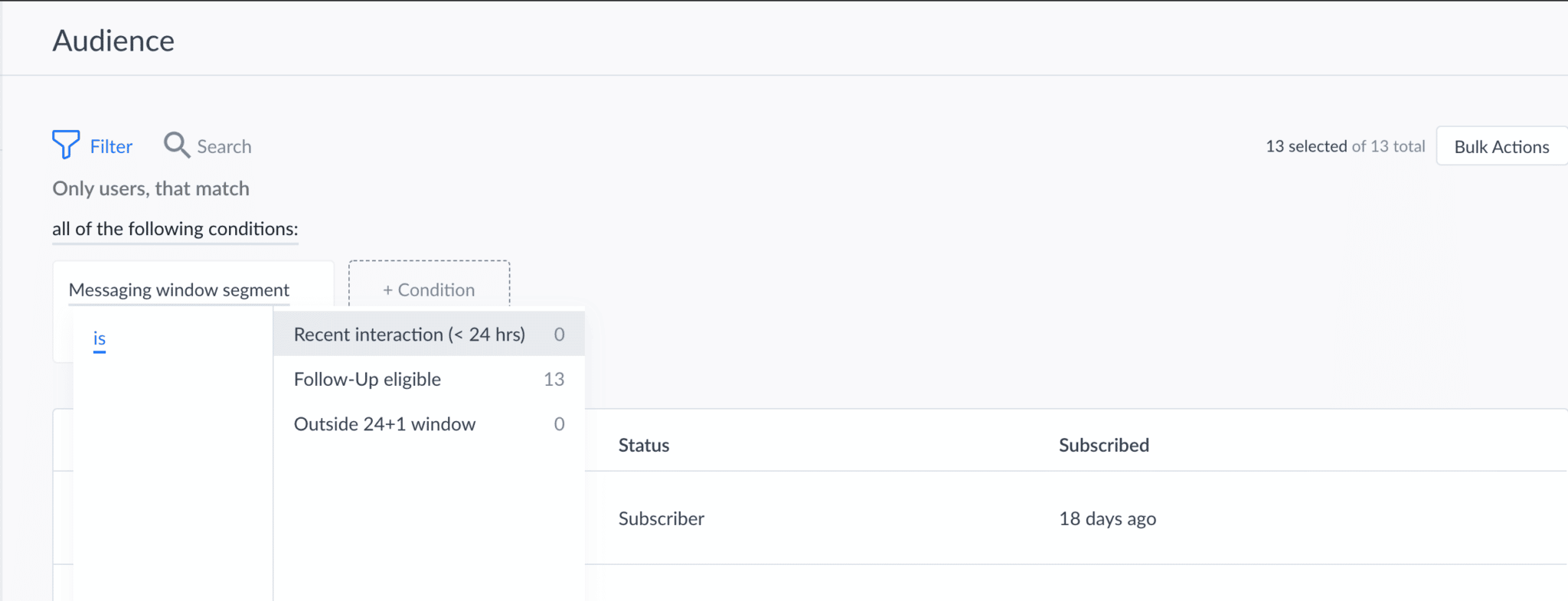Viewport: 1568px width, 601px height.
Task: Click the Subscriber status cell
Action: pyautogui.click(x=661, y=519)
